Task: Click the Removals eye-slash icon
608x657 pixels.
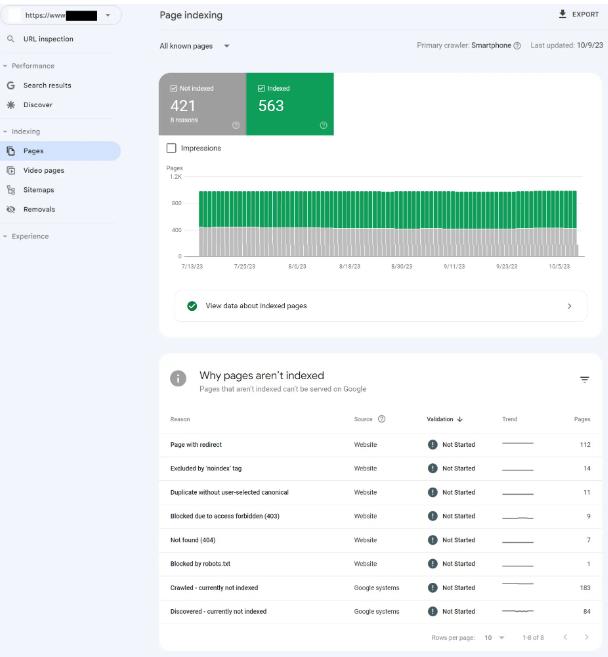Action: (11, 209)
